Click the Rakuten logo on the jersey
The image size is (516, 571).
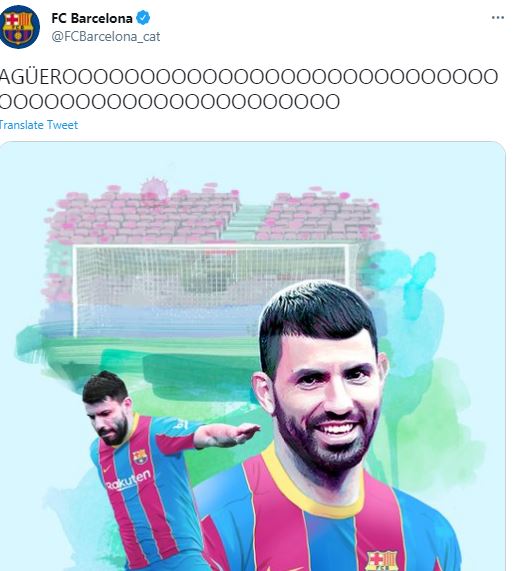point(128,480)
